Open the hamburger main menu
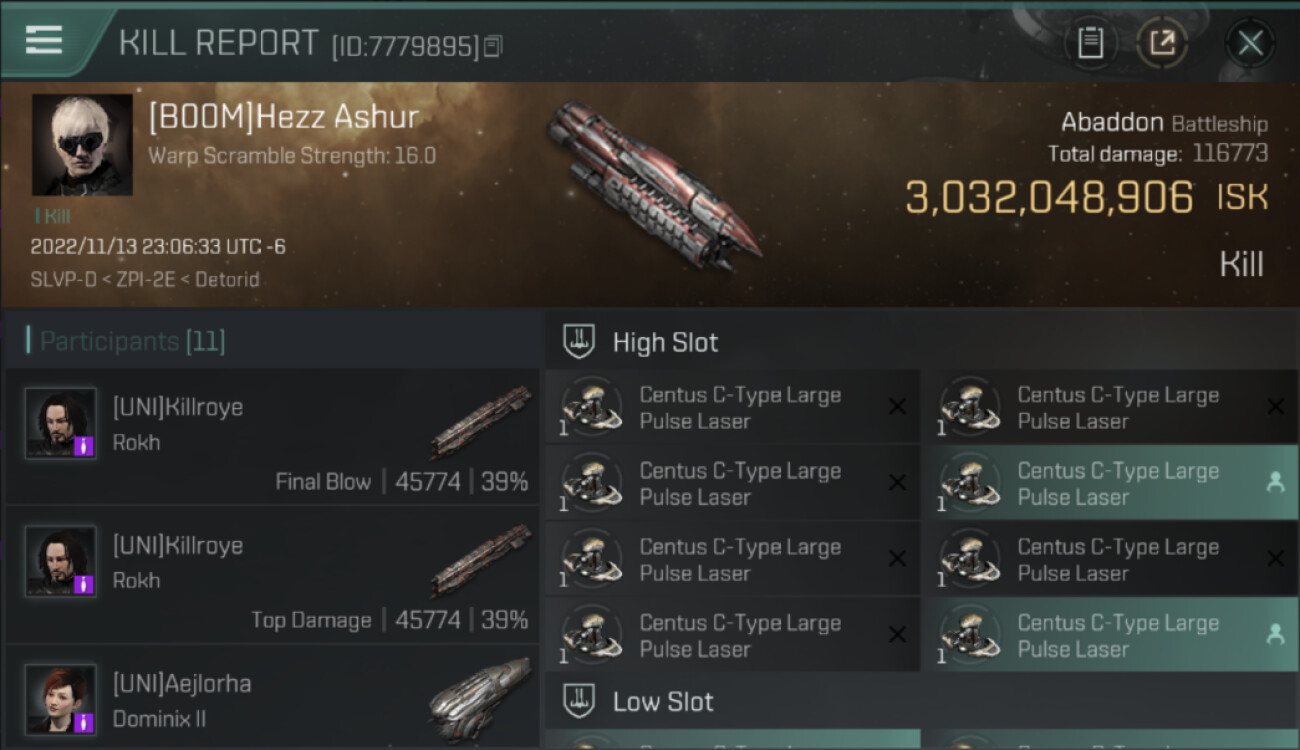 44,40
